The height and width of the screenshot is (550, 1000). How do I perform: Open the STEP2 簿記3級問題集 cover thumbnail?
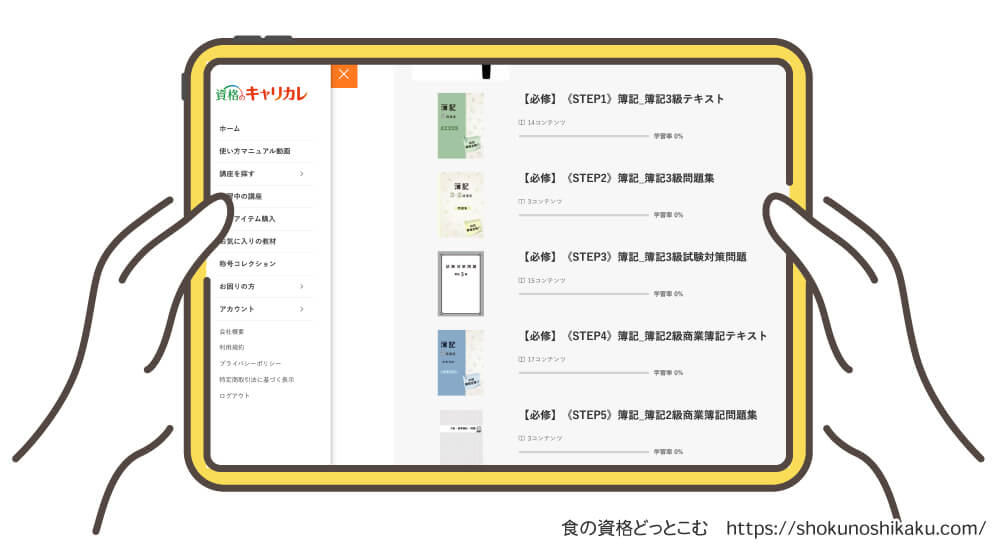point(460,204)
